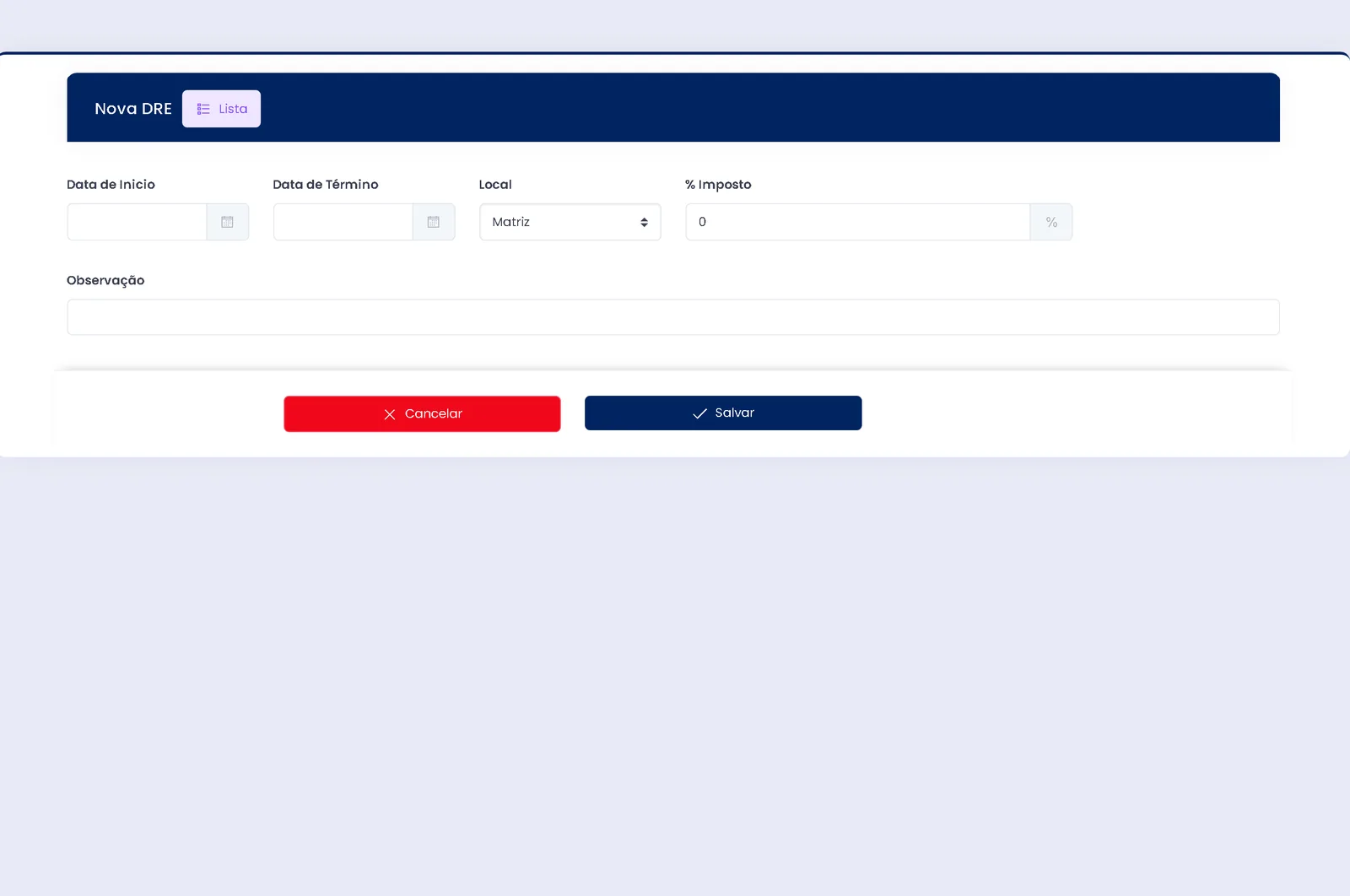This screenshot has height=896, width=1350.
Task: Click the % Imposto label
Action: 718,185
